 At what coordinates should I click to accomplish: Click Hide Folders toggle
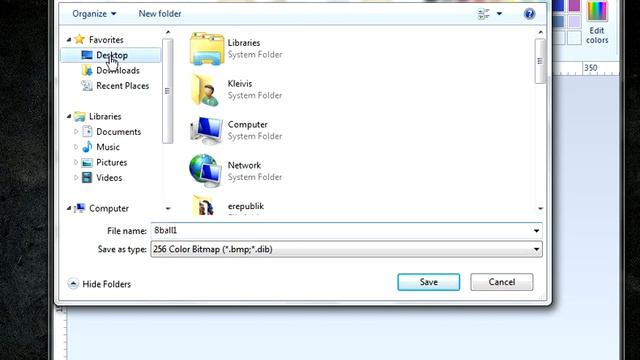99,284
